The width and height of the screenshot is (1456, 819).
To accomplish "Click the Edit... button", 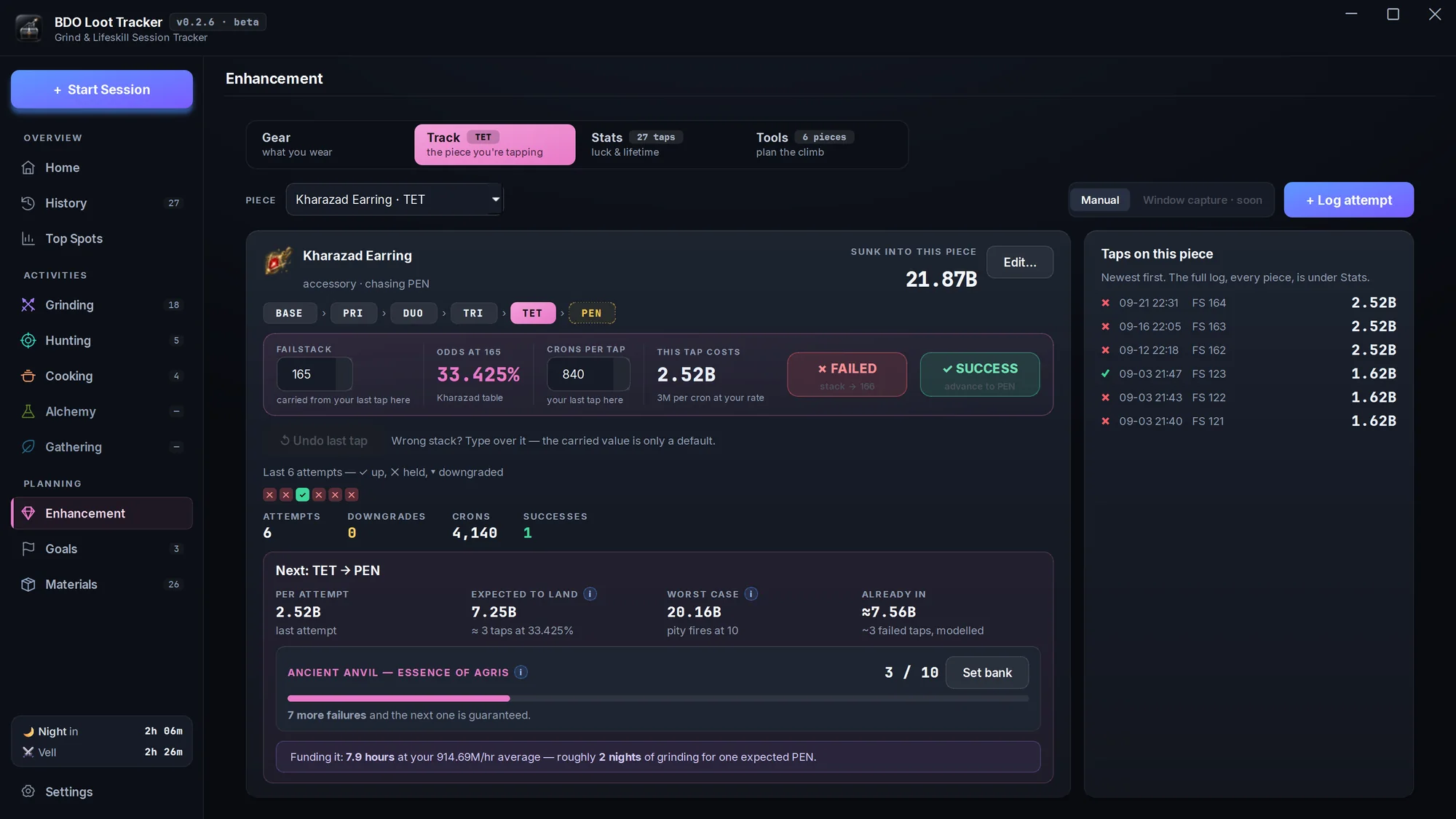I will pos(1019,262).
